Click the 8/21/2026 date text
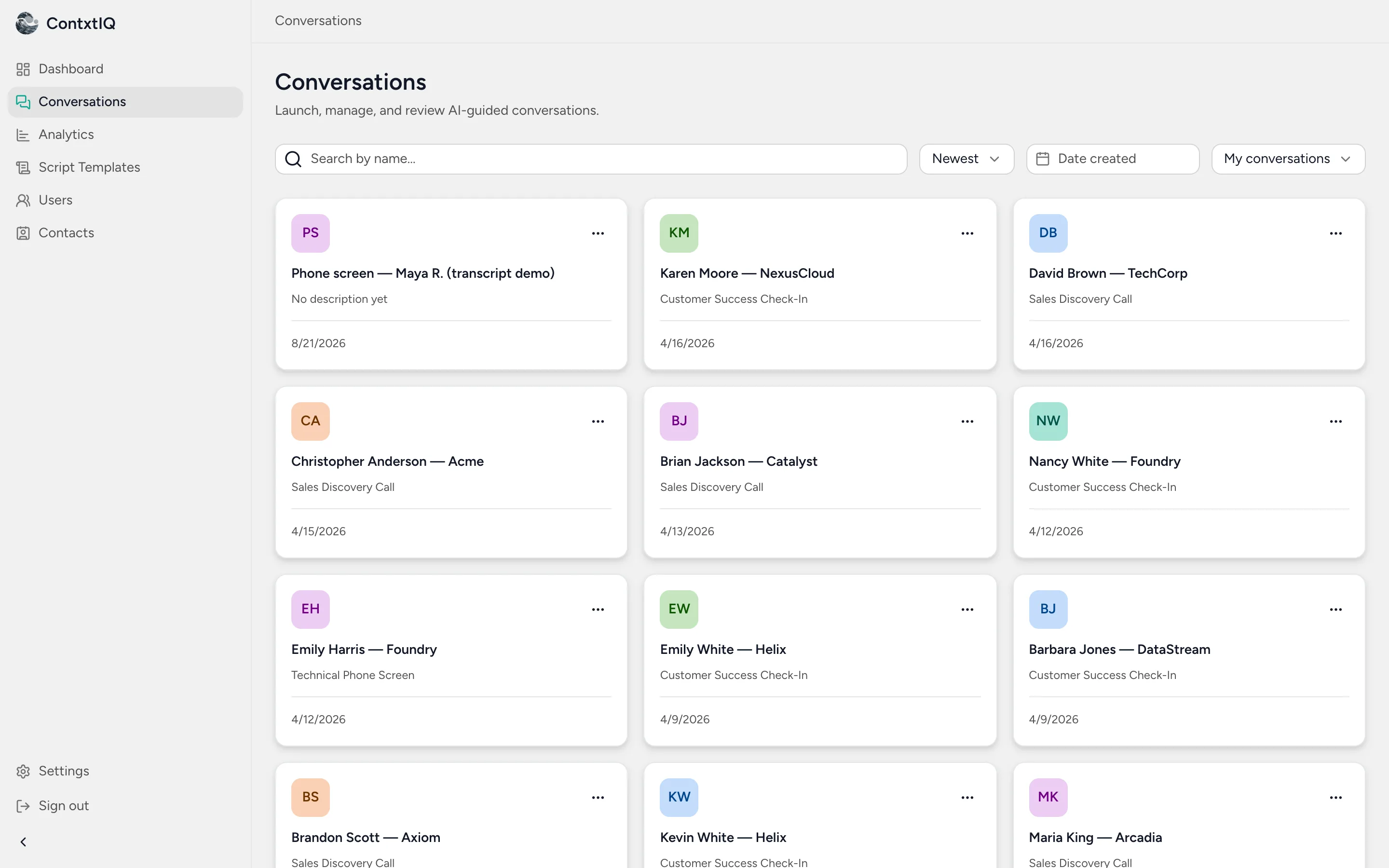 coord(318,343)
